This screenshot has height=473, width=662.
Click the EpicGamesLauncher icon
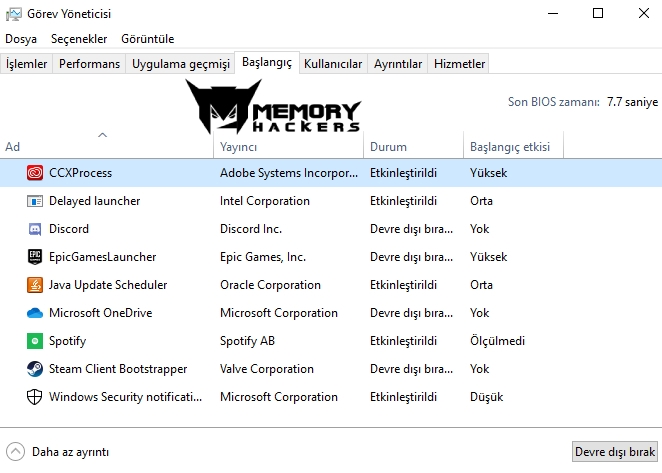click(35, 257)
